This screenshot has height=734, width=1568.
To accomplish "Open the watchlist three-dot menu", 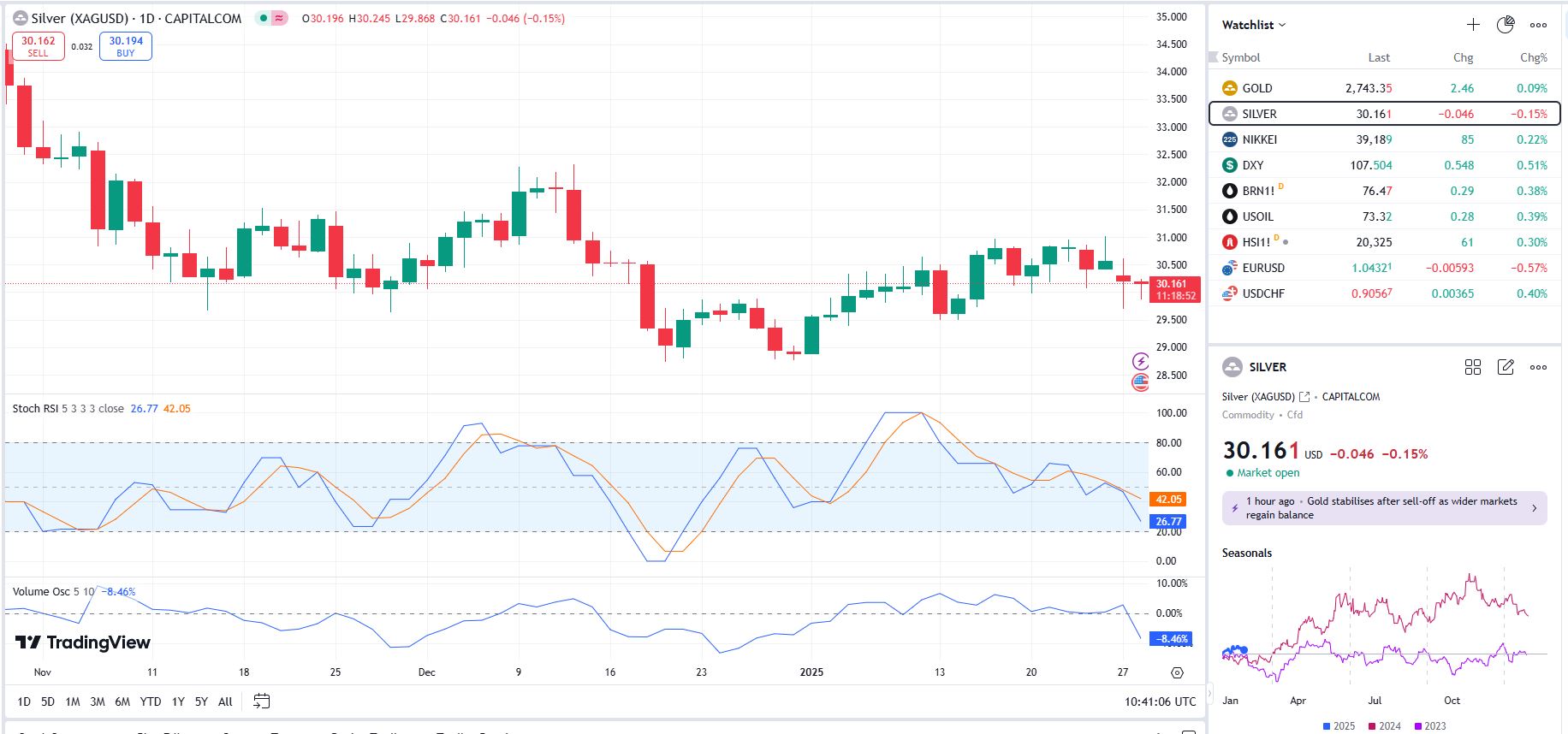I will 1538,25.
